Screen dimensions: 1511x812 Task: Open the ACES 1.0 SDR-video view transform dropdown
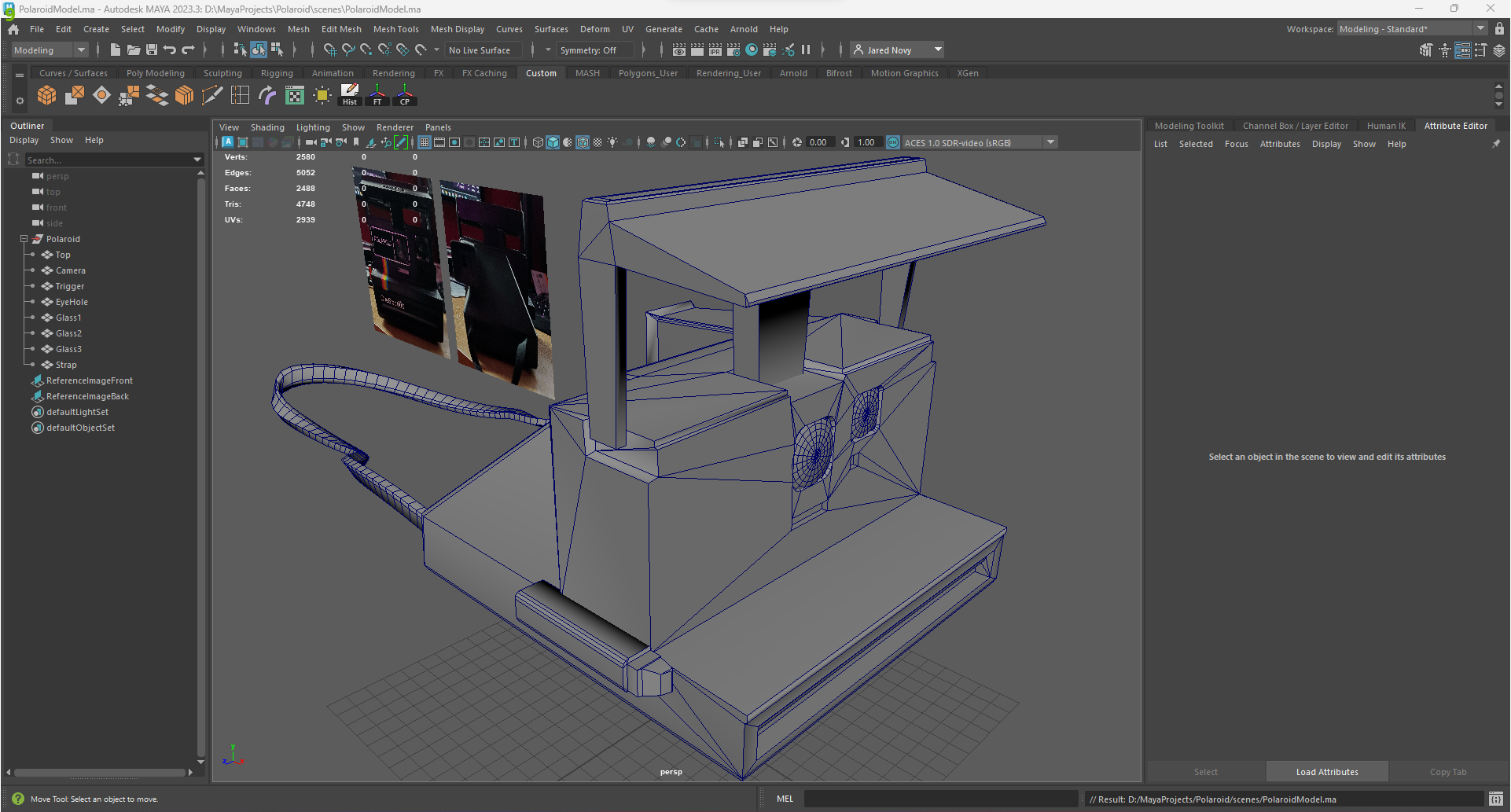coord(1050,142)
